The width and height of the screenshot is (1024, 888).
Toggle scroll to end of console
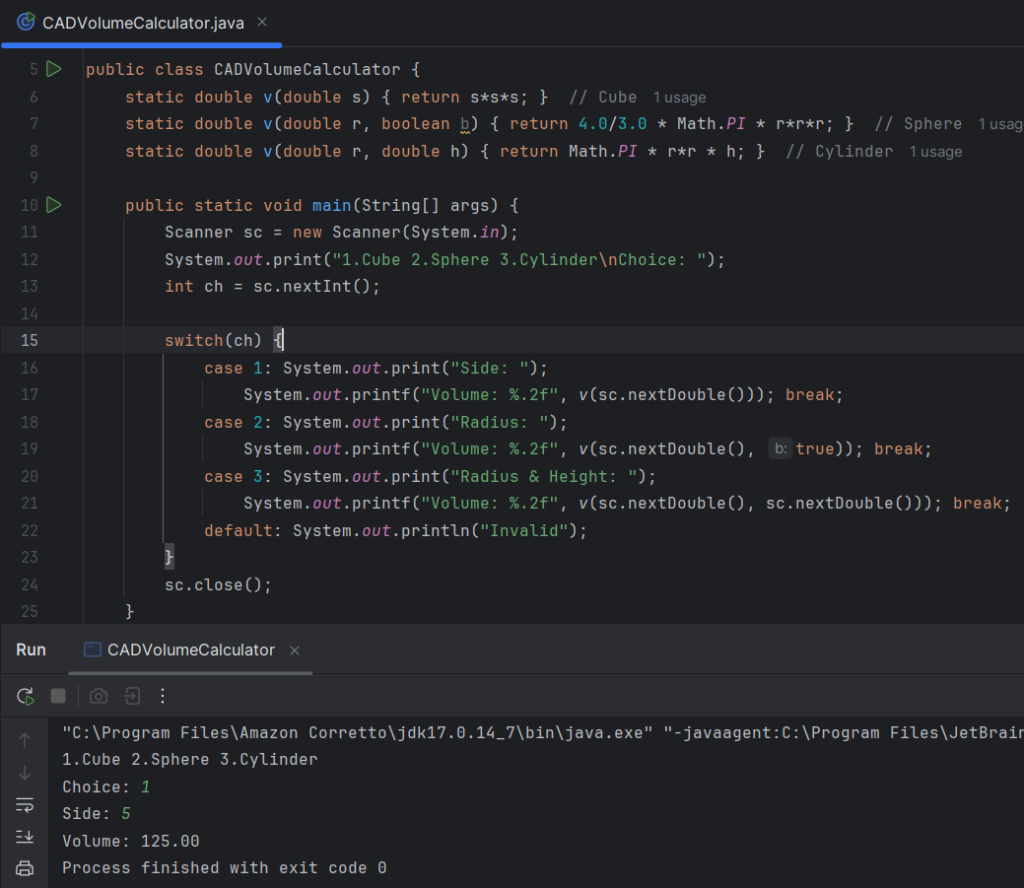25,837
